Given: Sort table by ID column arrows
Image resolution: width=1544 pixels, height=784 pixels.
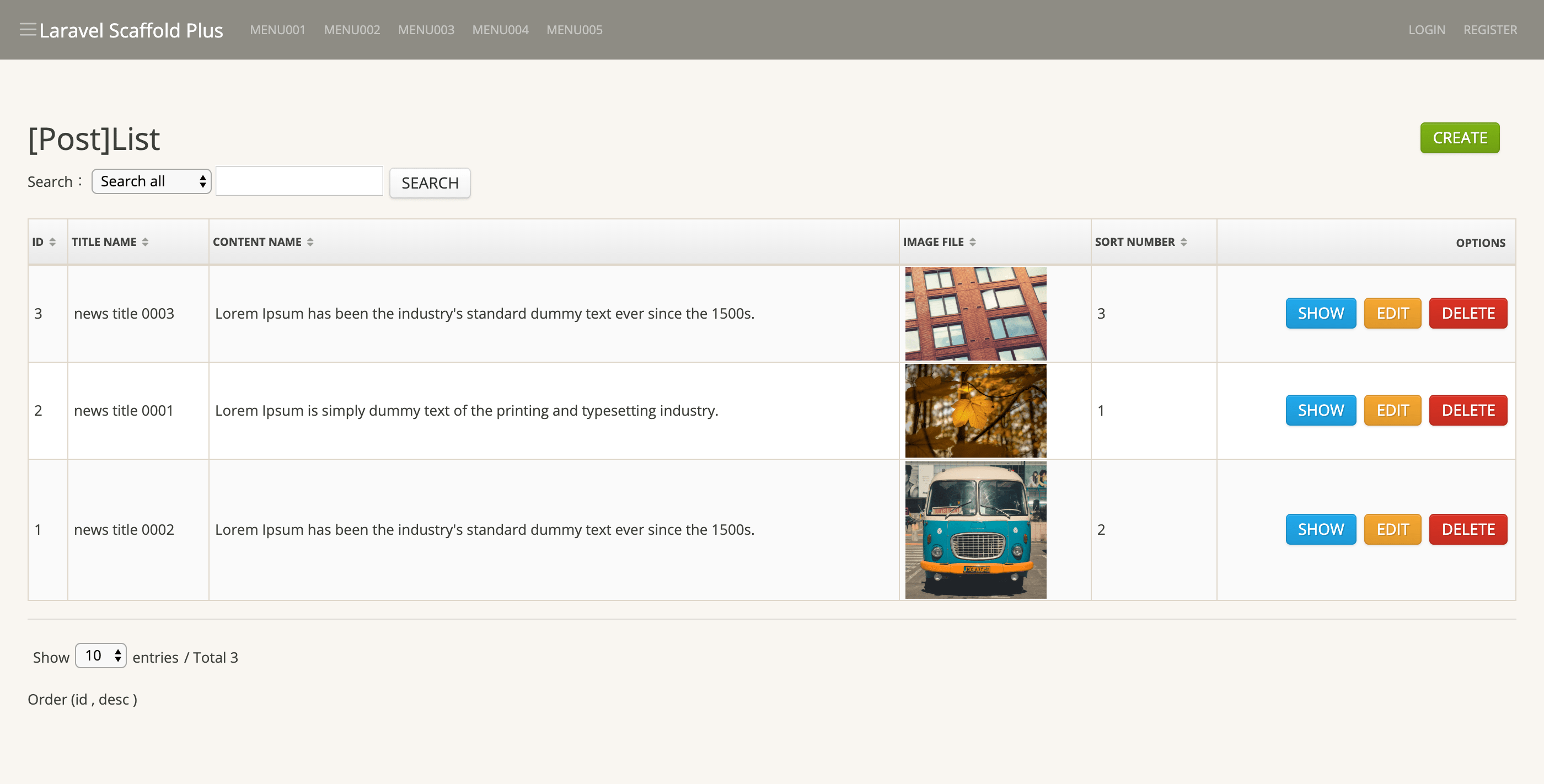Looking at the screenshot, I should pyautogui.click(x=53, y=241).
